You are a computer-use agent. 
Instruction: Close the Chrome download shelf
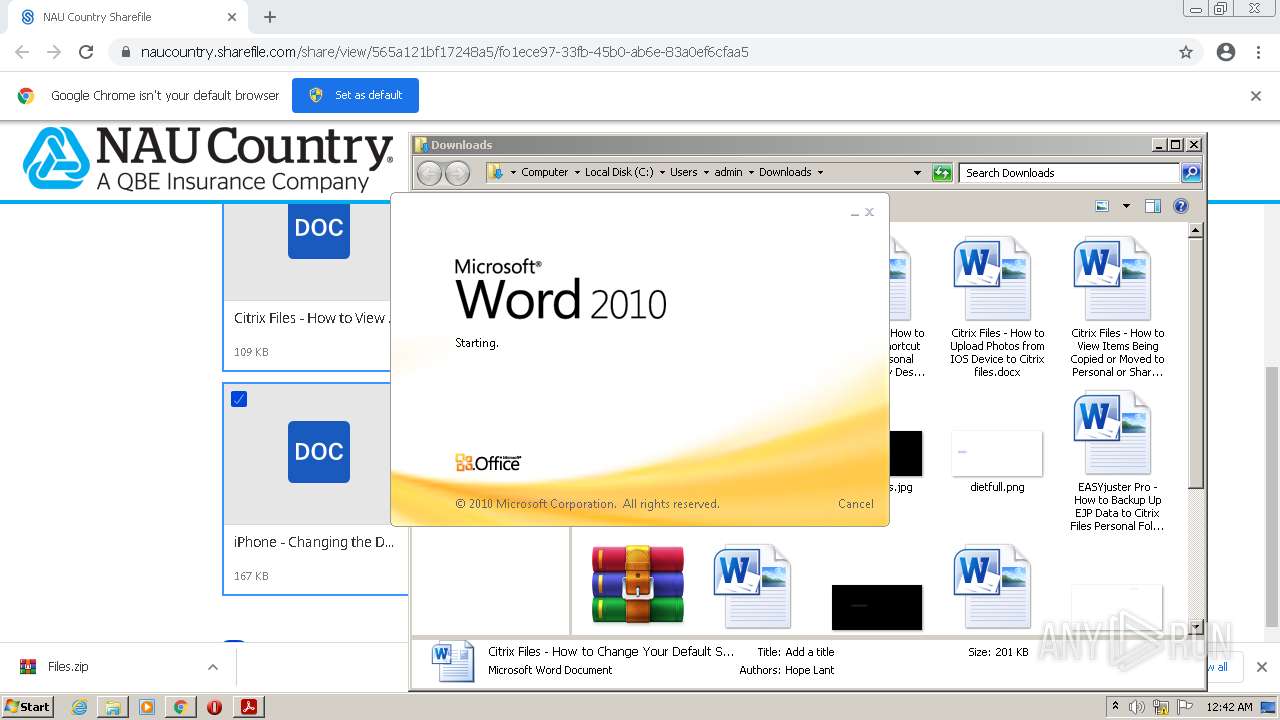(x=1261, y=667)
